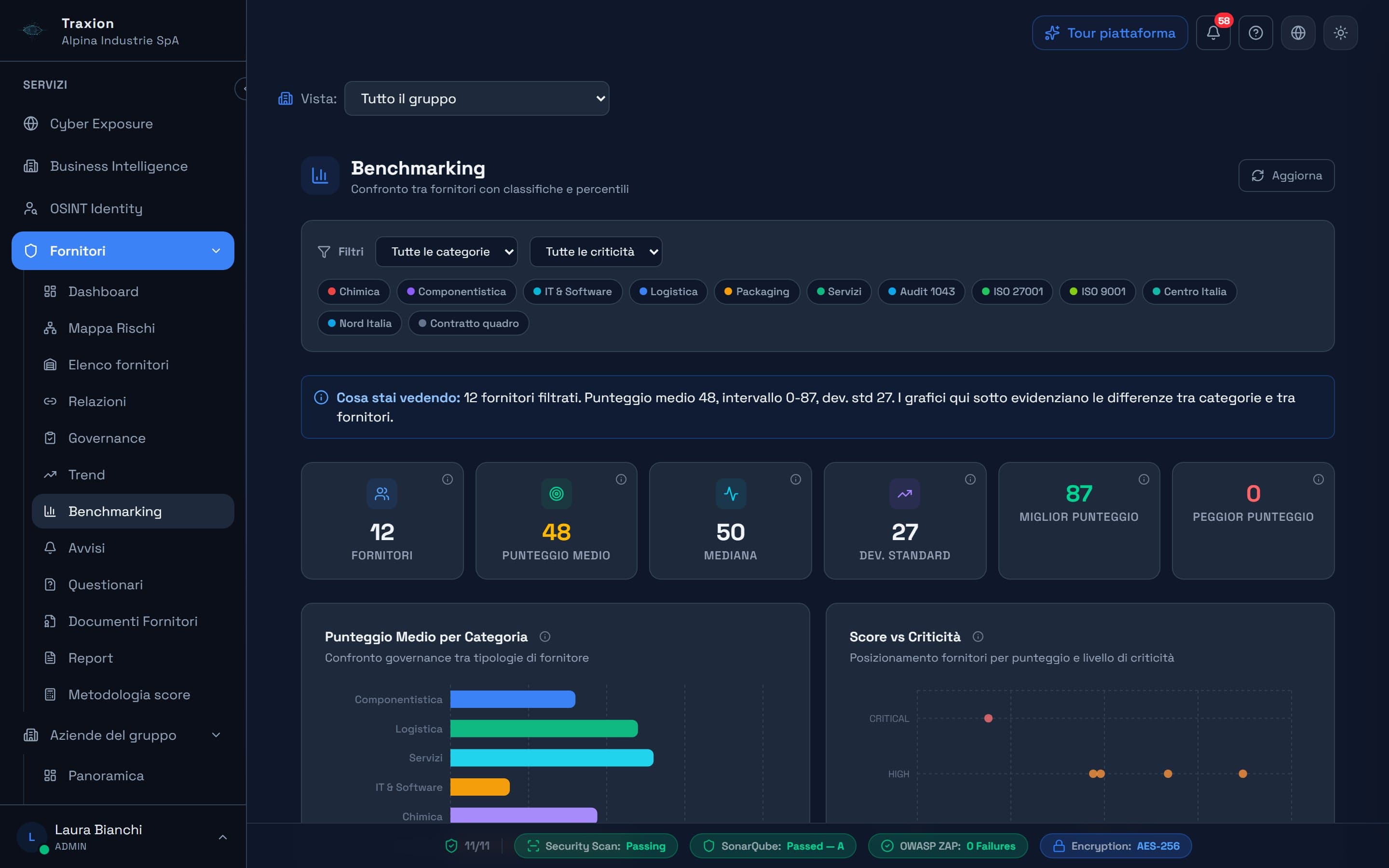Click info icon on Peggior Punteggio card
The height and width of the screenshot is (868, 1389).
coord(1319,479)
